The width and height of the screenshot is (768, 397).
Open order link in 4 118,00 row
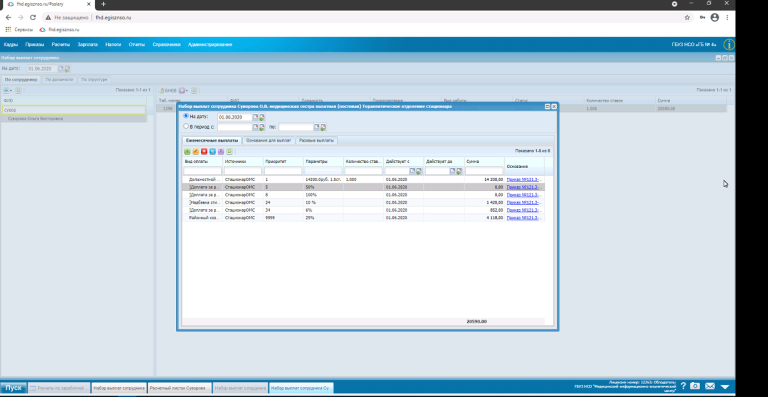[523, 217]
